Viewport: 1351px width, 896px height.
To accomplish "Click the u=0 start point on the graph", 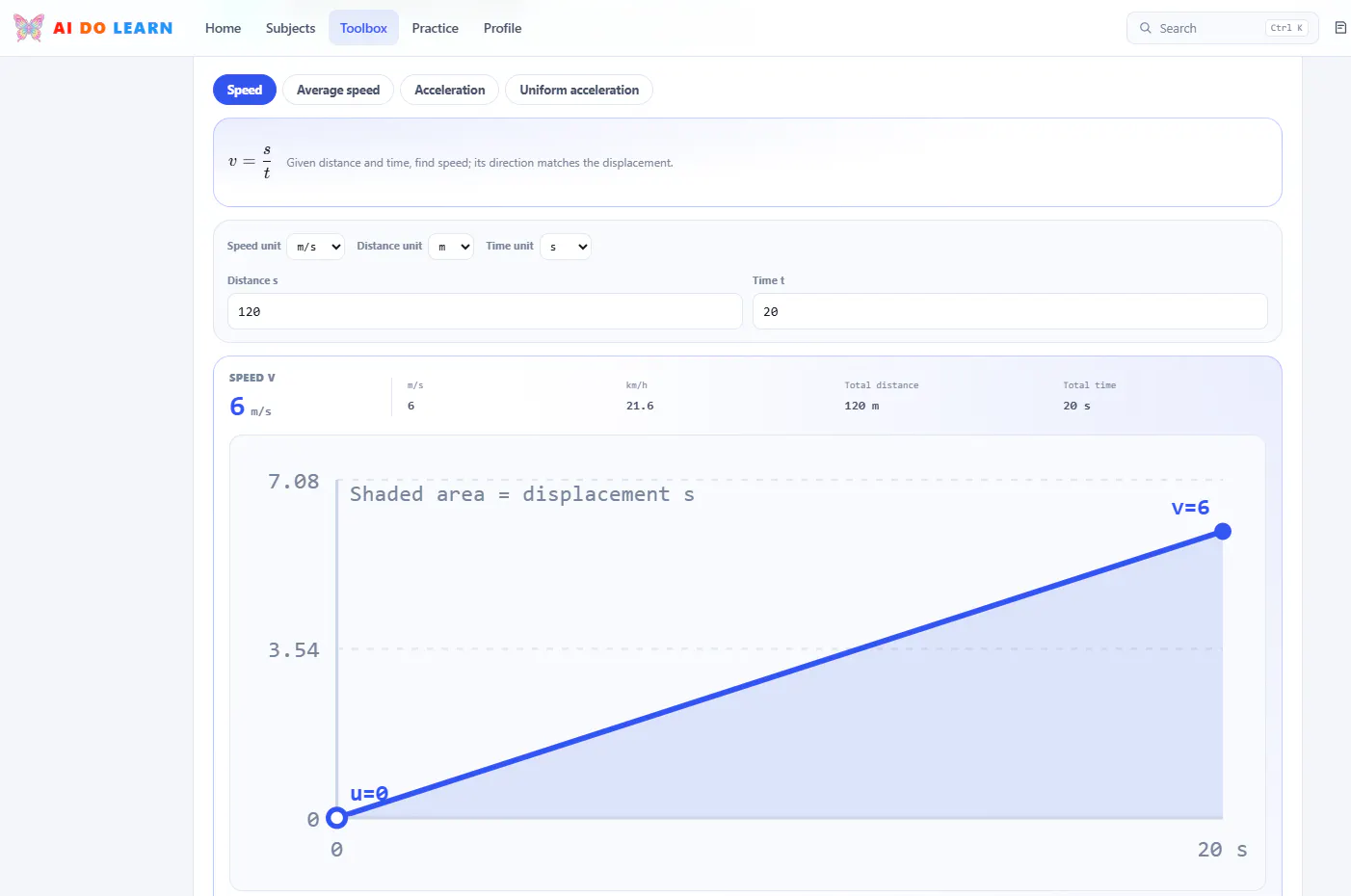I will (x=336, y=818).
